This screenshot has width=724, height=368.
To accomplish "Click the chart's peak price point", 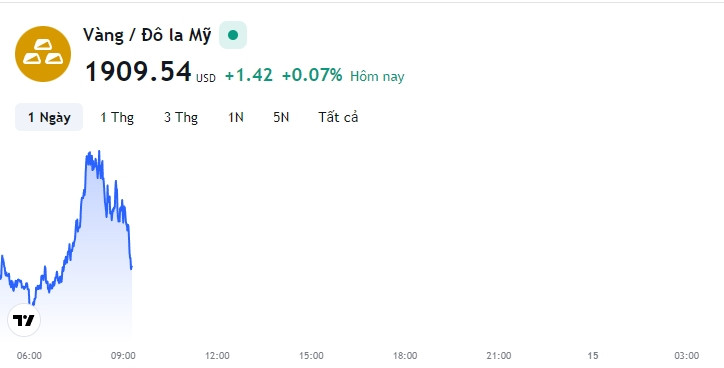I will [x=99, y=151].
